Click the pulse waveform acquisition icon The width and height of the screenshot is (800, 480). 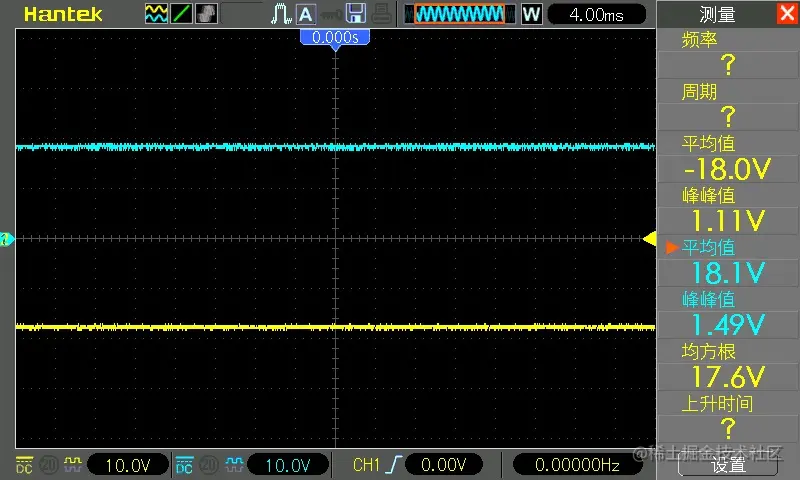281,14
